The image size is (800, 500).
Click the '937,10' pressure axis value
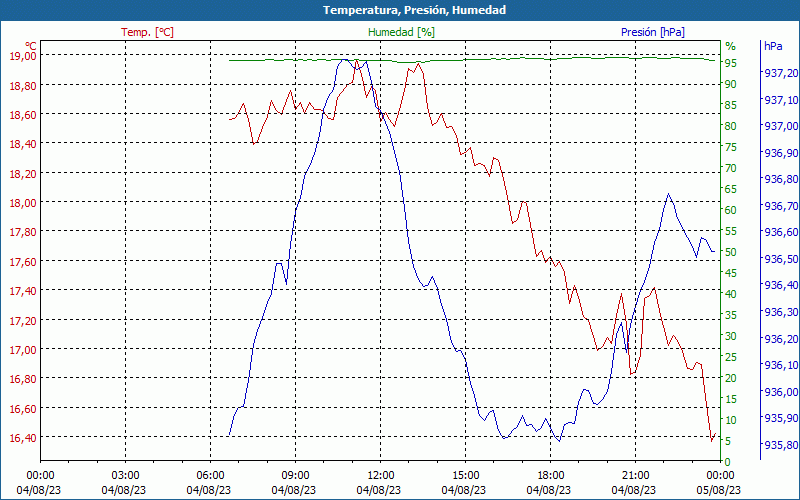pos(781,100)
